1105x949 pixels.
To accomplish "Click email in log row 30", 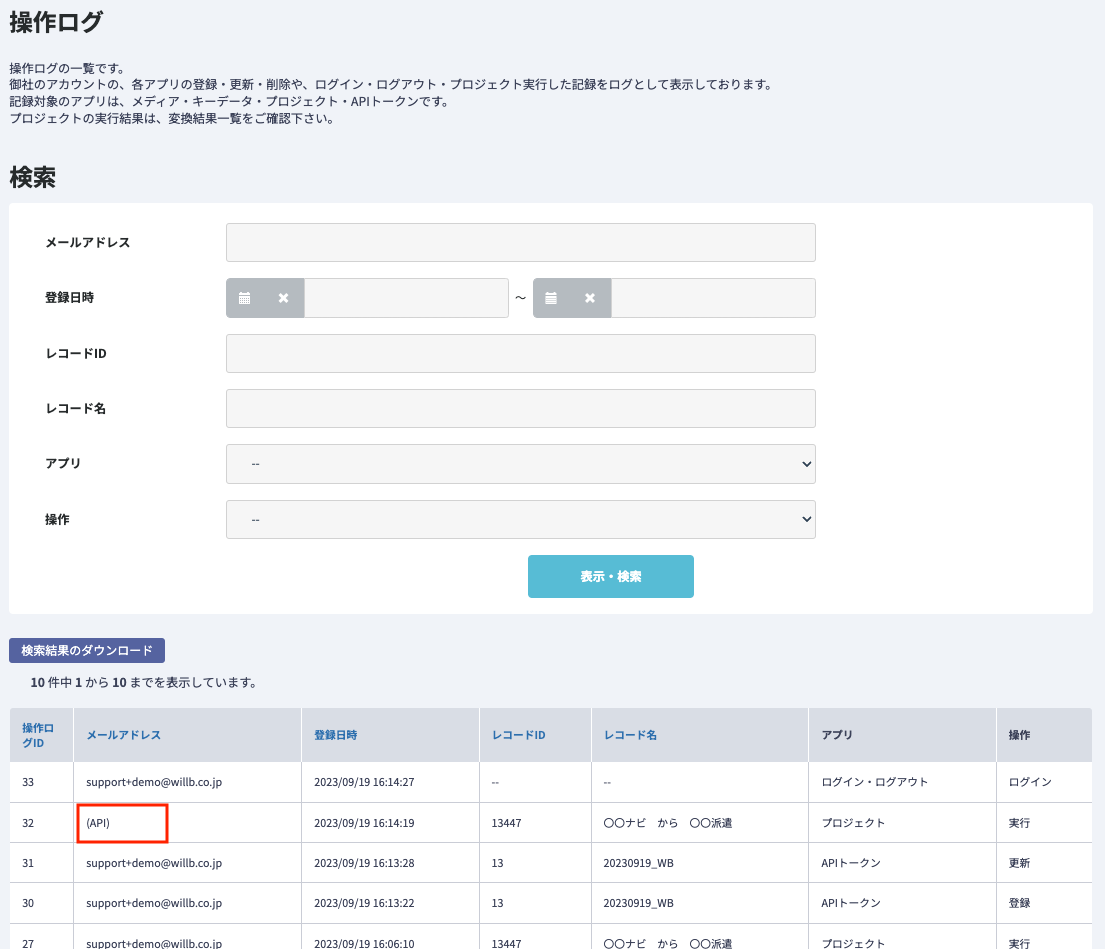I will 154,903.
